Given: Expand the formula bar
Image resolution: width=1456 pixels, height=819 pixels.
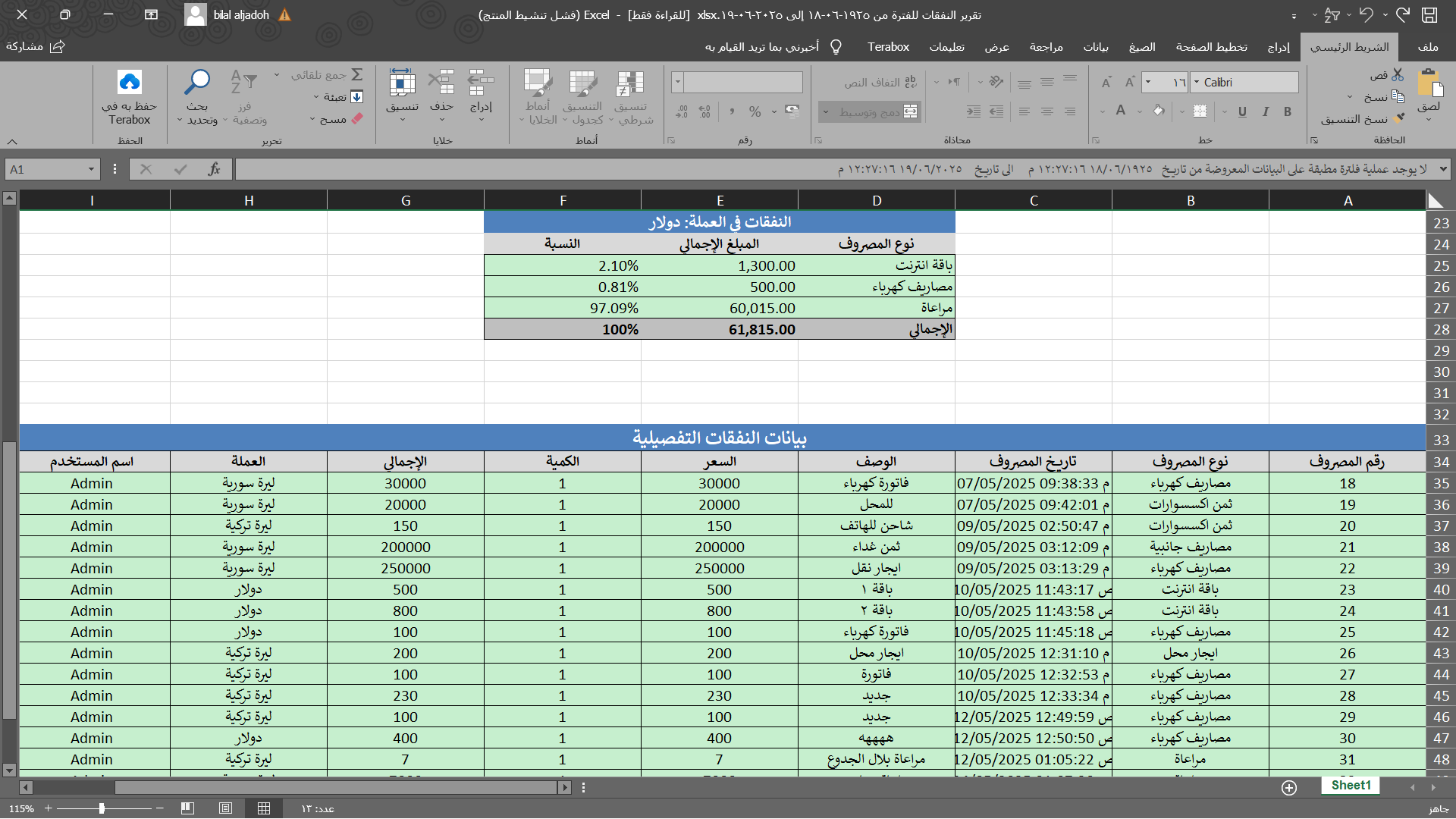Looking at the screenshot, I should [x=1443, y=169].
